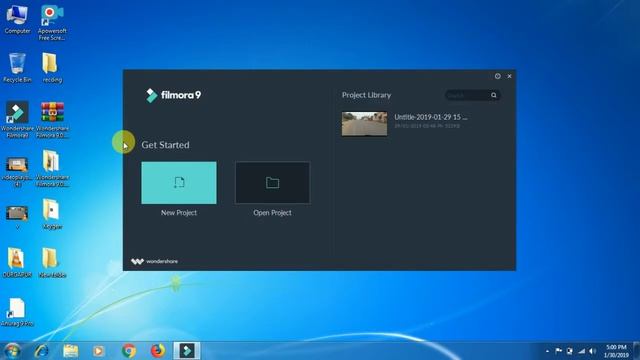Click the taskbar clock showing 5:00 PM
The width and height of the screenshot is (640, 360).
click(616, 351)
